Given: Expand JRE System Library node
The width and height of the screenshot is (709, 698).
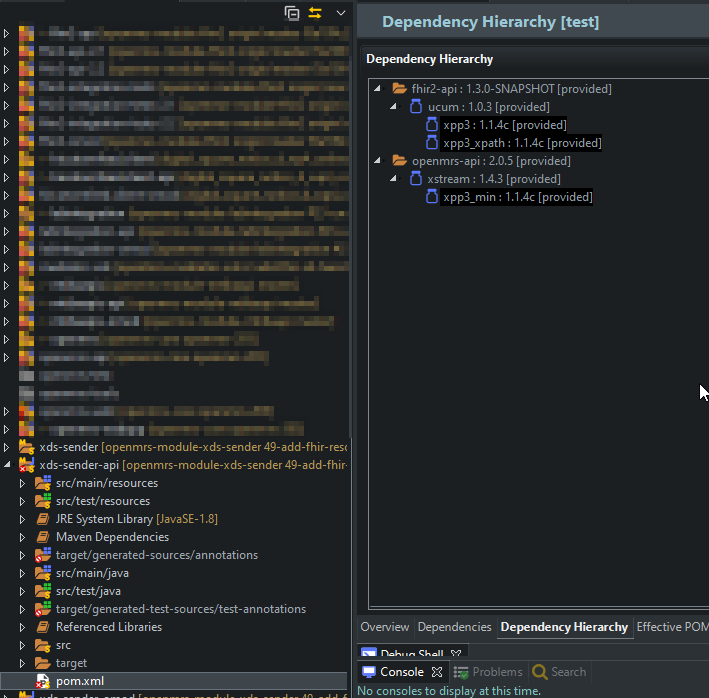Looking at the screenshot, I should [x=22, y=519].
